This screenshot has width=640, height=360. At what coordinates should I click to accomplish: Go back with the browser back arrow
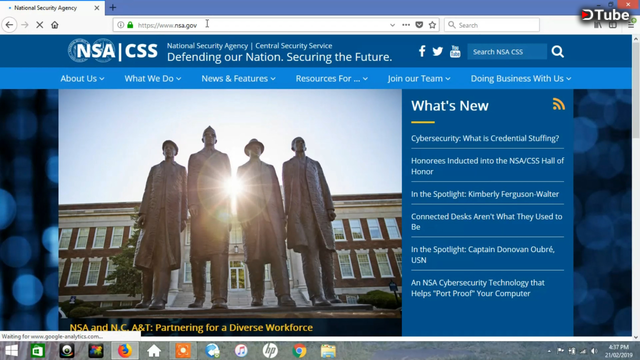(x=9, y=25)
